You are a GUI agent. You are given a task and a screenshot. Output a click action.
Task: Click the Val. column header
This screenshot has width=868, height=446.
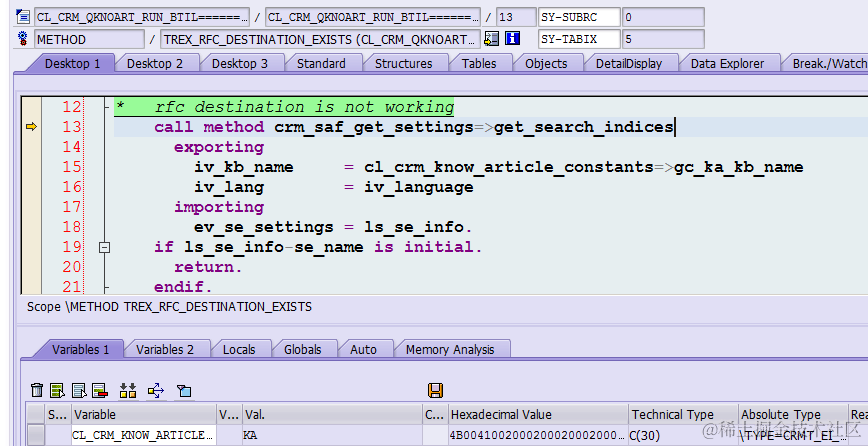pyautogui.click(x=332, y=414)
